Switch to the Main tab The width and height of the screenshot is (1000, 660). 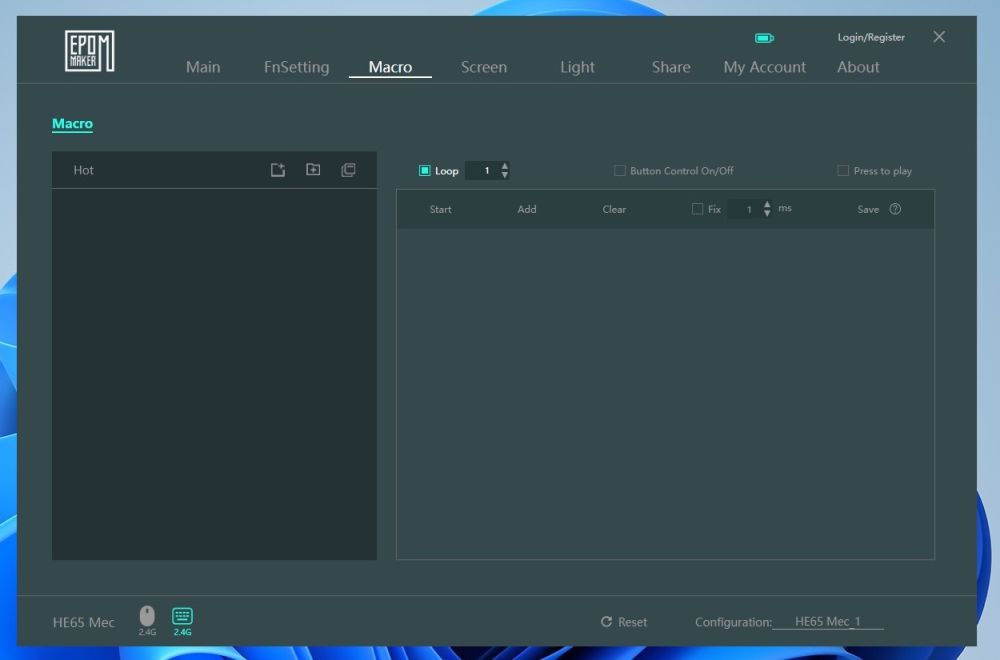click(x=203, y=67)
